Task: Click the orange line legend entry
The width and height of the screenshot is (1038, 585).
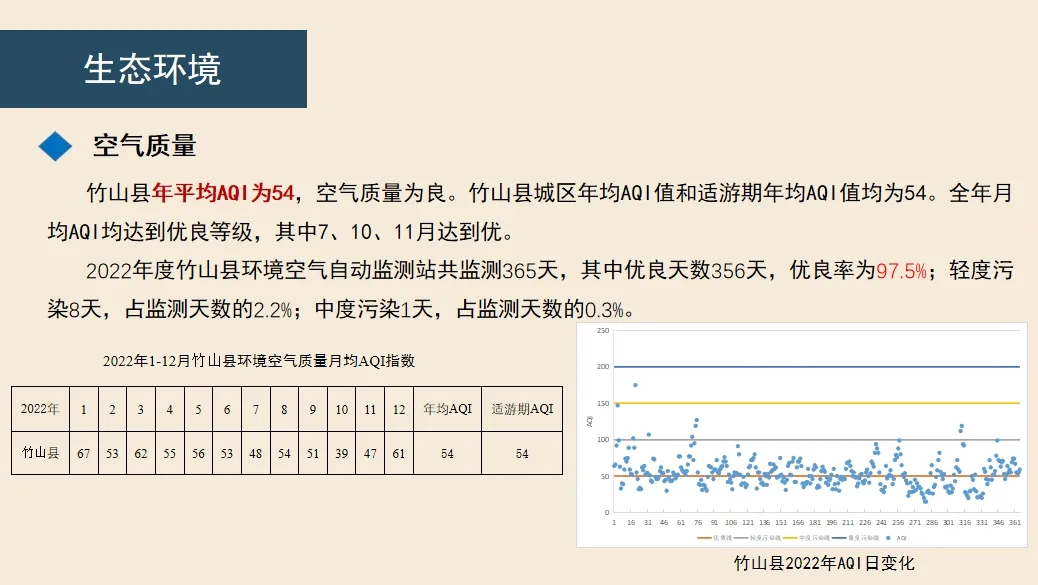Action: click(x=714, y=537)
